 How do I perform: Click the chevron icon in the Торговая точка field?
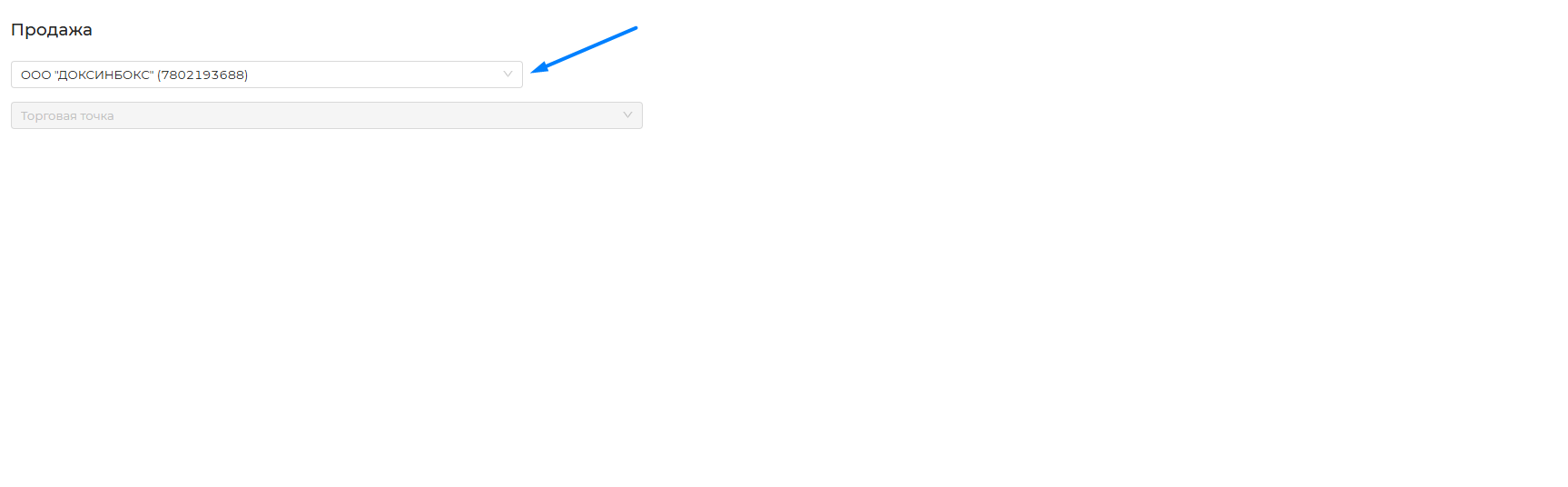(x=627, y=115)
